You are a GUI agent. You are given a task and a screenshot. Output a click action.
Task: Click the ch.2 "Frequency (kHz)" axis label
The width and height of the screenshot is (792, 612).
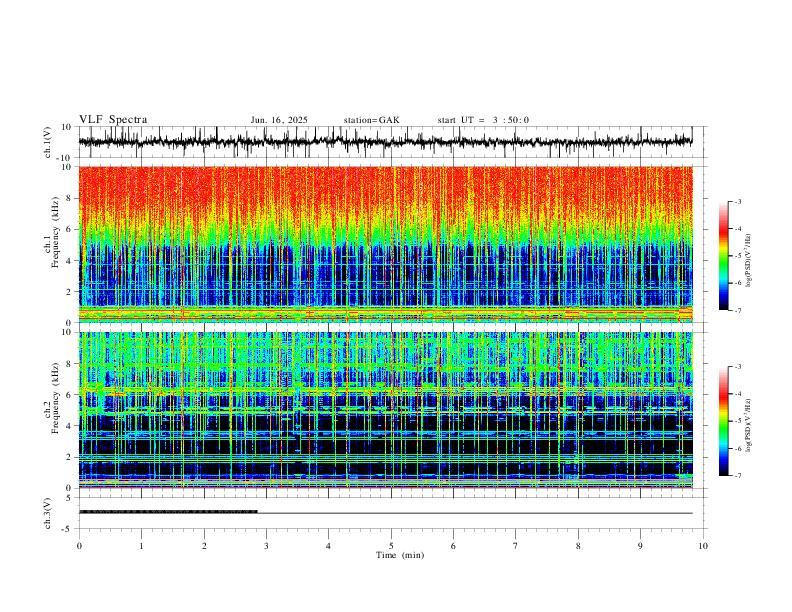56,398
